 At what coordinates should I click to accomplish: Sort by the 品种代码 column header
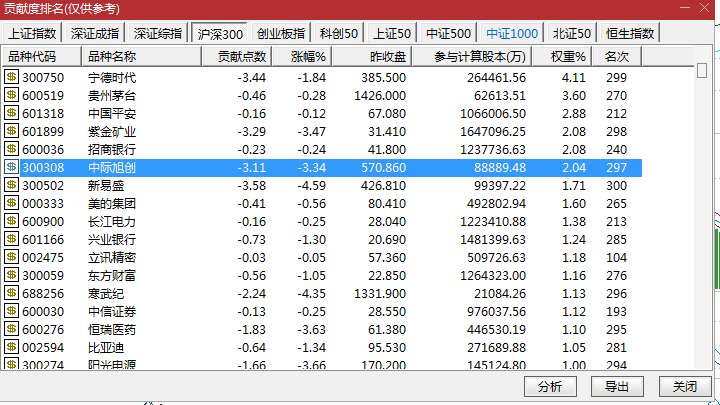[x=42, y=56]
